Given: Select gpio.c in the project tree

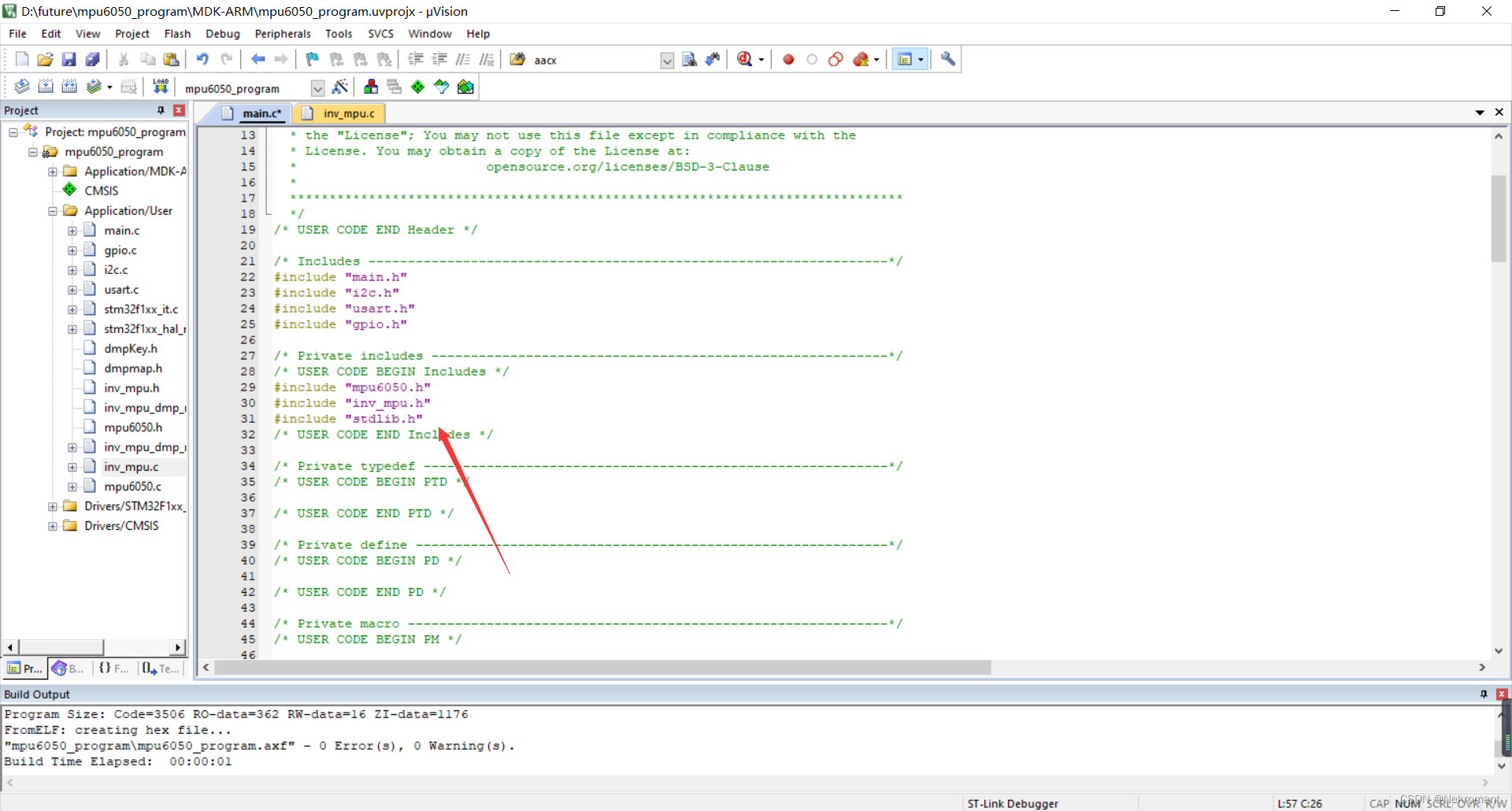Looking at the screenshot, I should tap(120, 250).
